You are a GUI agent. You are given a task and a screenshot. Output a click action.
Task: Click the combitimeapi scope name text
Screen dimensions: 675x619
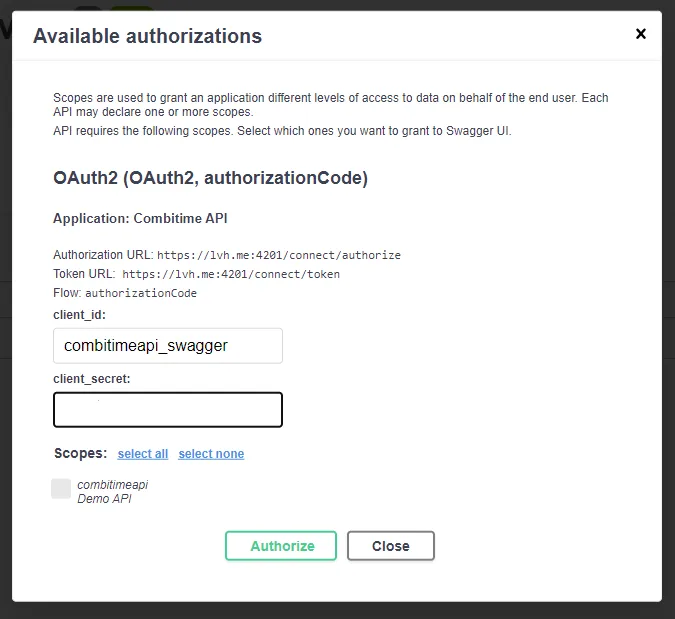[x=113, y=485]
